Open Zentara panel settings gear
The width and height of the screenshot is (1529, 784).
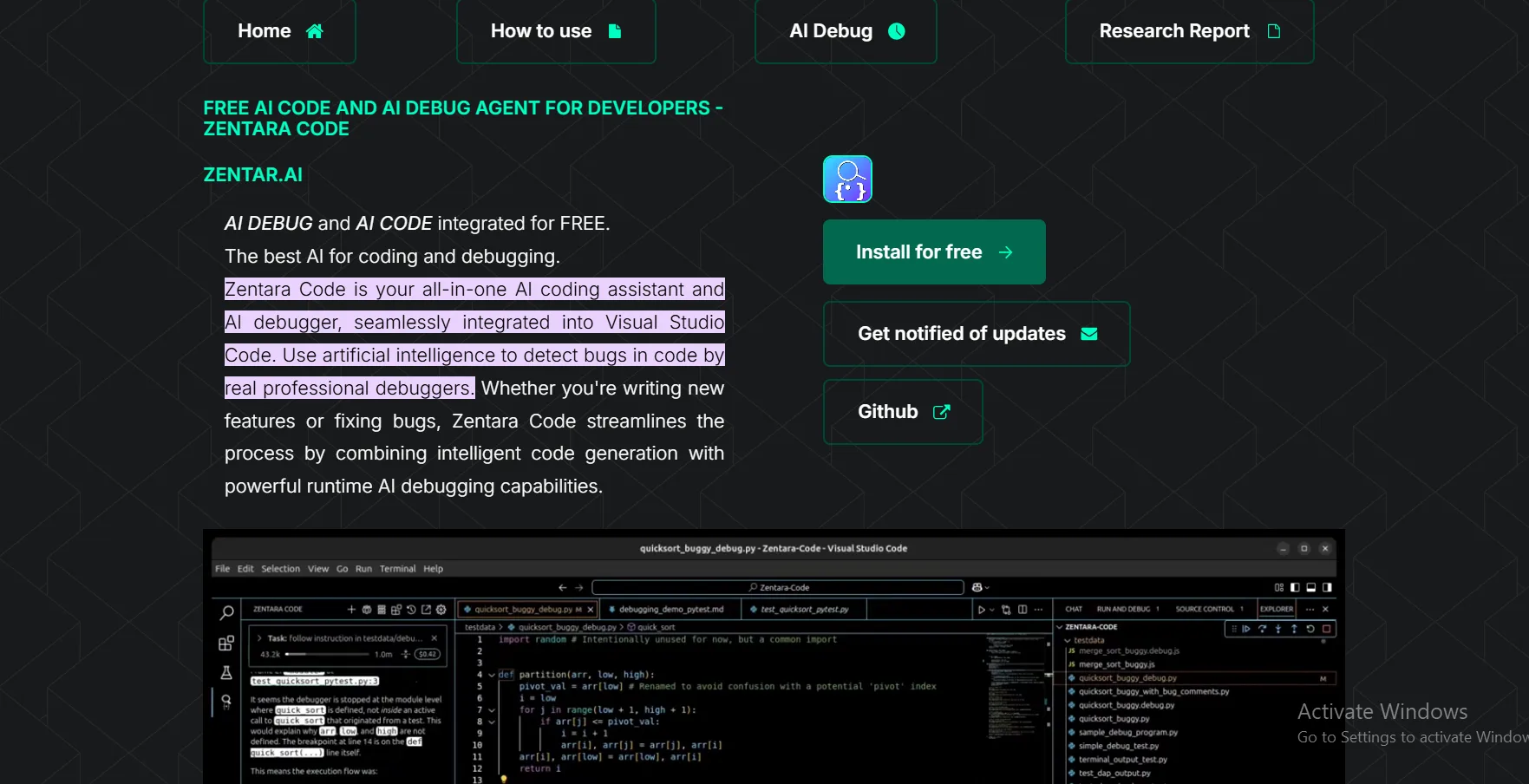pos(441,610)
